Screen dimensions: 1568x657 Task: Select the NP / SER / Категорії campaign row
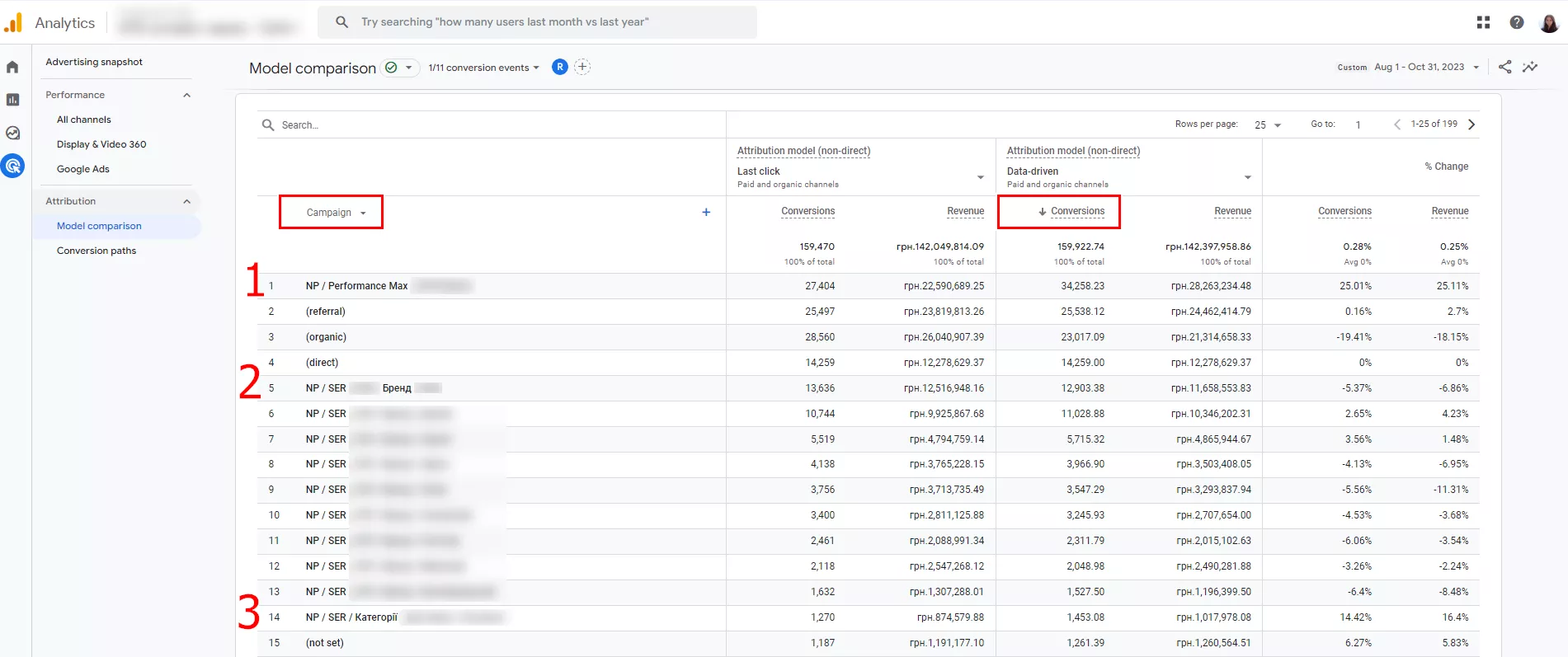868,617
